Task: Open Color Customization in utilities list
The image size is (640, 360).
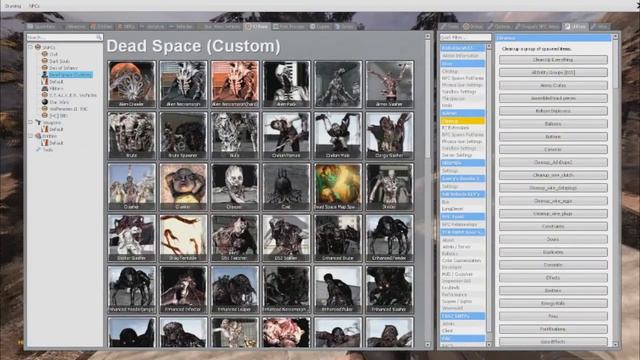Action: tap(462, 260)
